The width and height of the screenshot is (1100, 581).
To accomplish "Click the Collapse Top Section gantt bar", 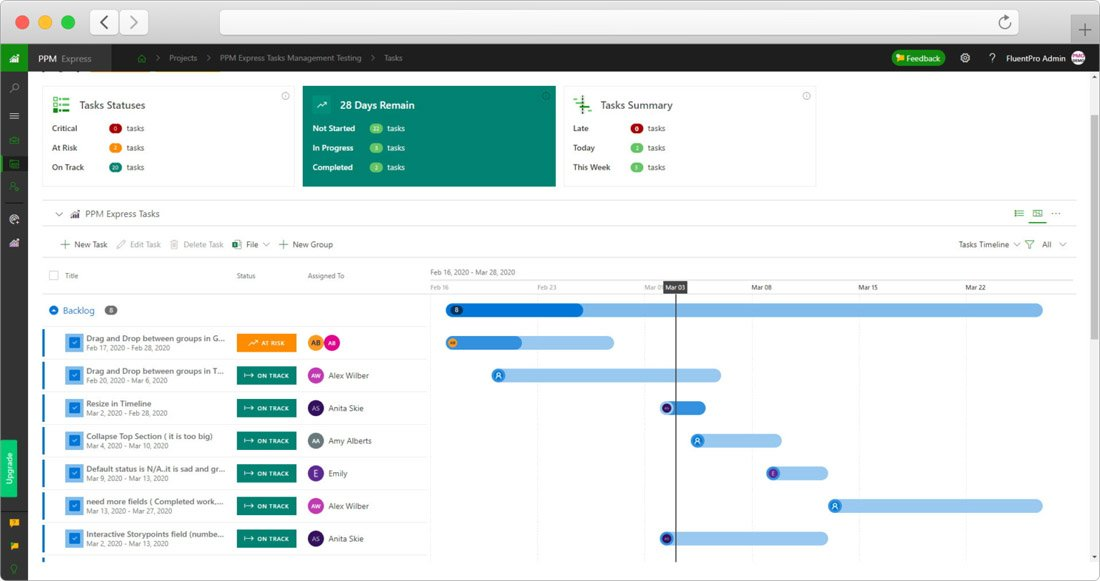I will pyautogui.click(x=736, y=441).
